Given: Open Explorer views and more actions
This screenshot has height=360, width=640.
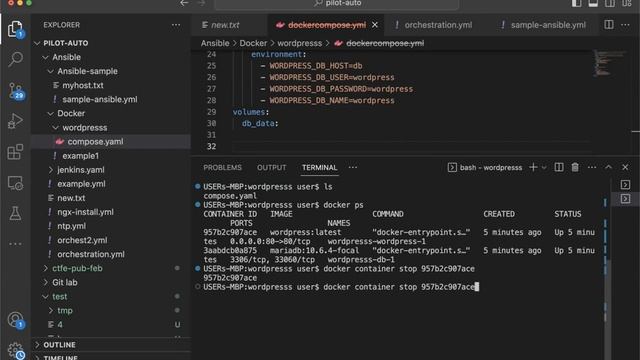Looking at the screenshot, I should [x=176, y=25].
